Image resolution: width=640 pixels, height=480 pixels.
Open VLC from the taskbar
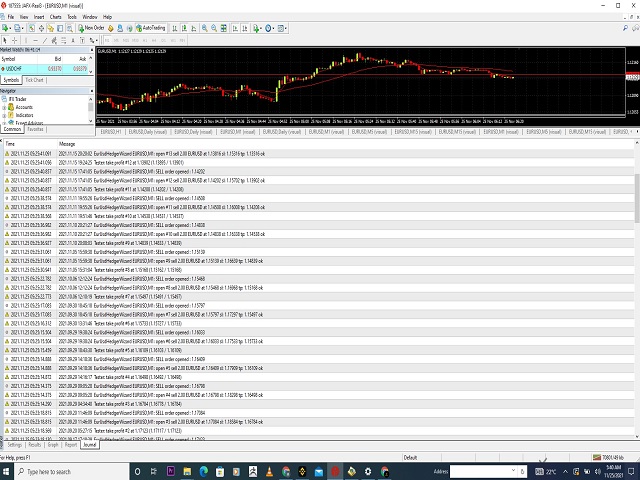[269, 471]
